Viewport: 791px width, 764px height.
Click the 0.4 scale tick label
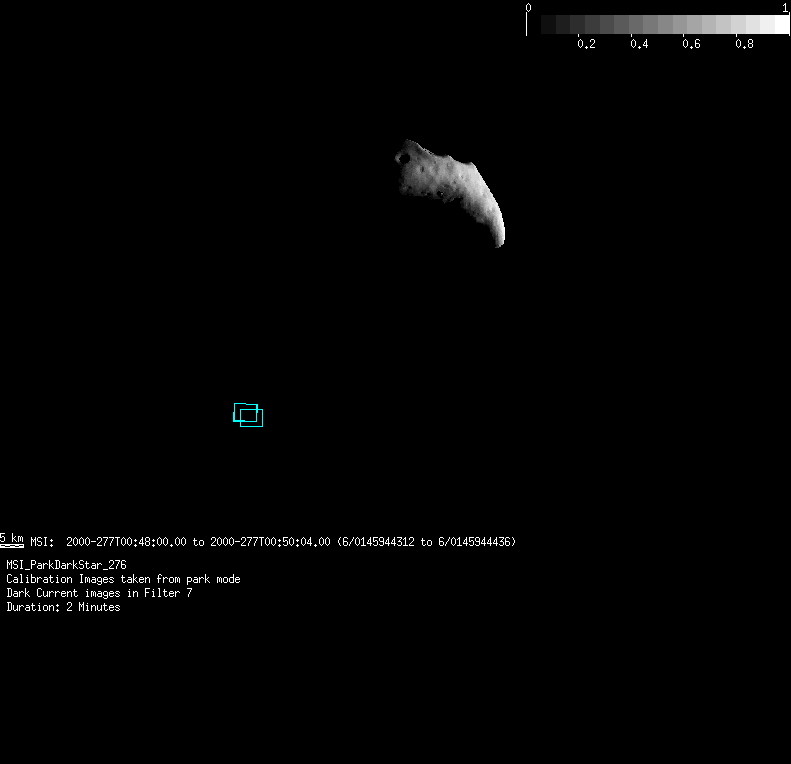pos(639,44)
